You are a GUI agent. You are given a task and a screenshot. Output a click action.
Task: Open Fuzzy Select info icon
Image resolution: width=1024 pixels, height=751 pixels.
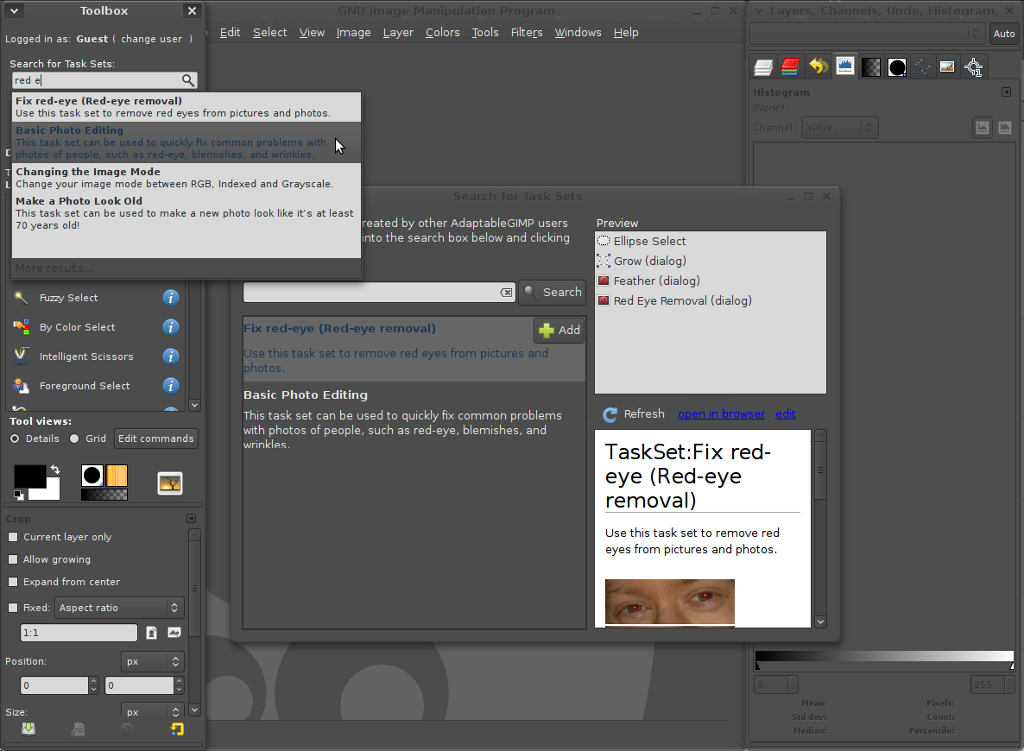click(170, 298)
